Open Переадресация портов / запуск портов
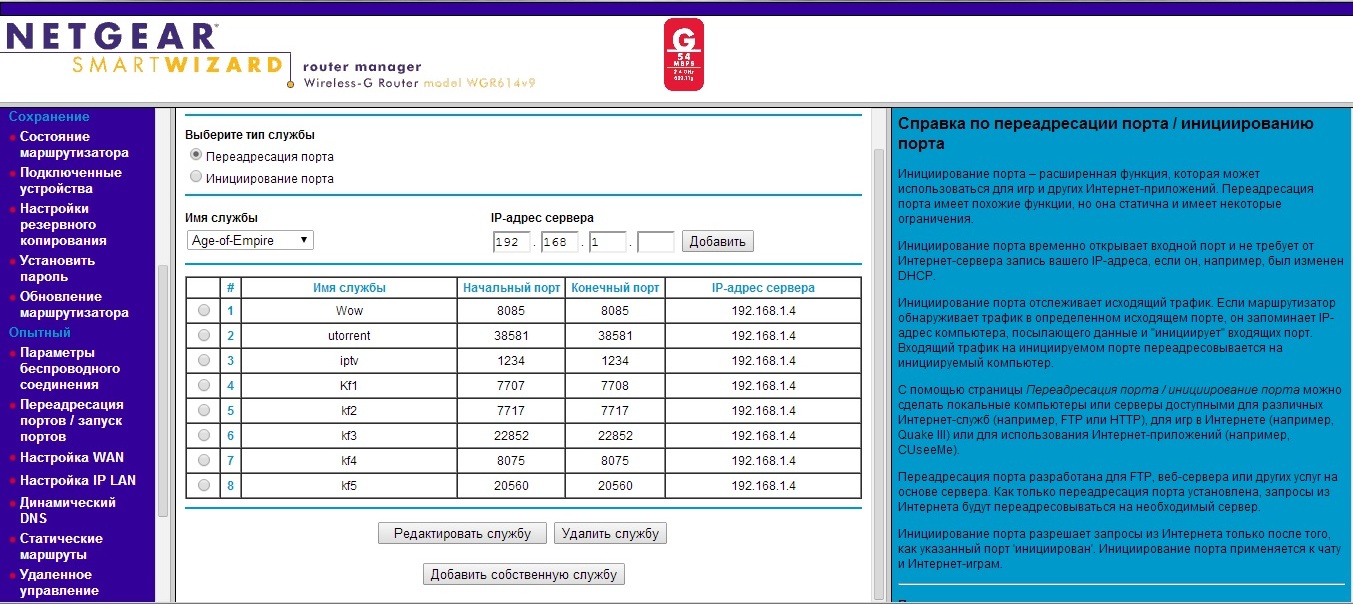1353x604 pixels. click(72, 420)
